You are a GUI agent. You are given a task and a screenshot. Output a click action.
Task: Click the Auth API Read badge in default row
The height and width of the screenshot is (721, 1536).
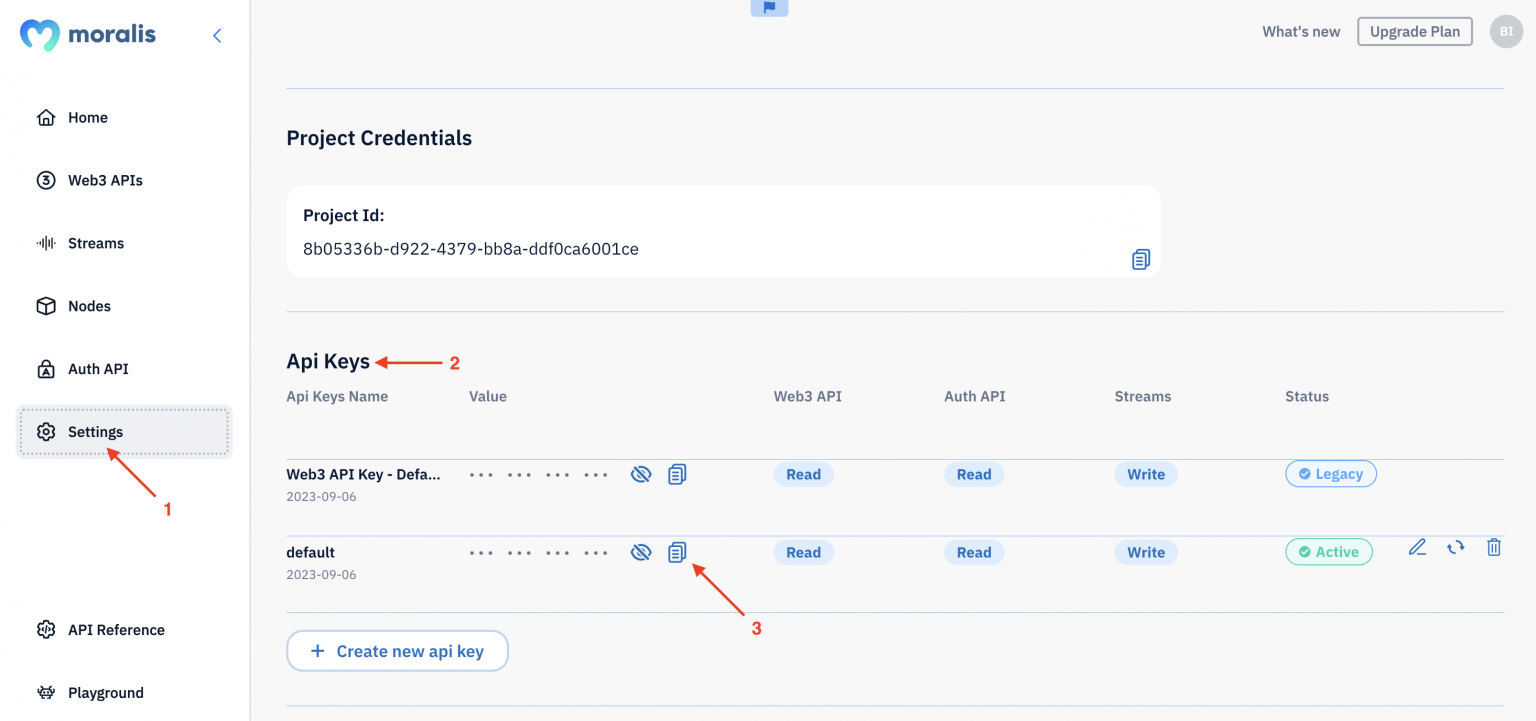click(974, 552)
